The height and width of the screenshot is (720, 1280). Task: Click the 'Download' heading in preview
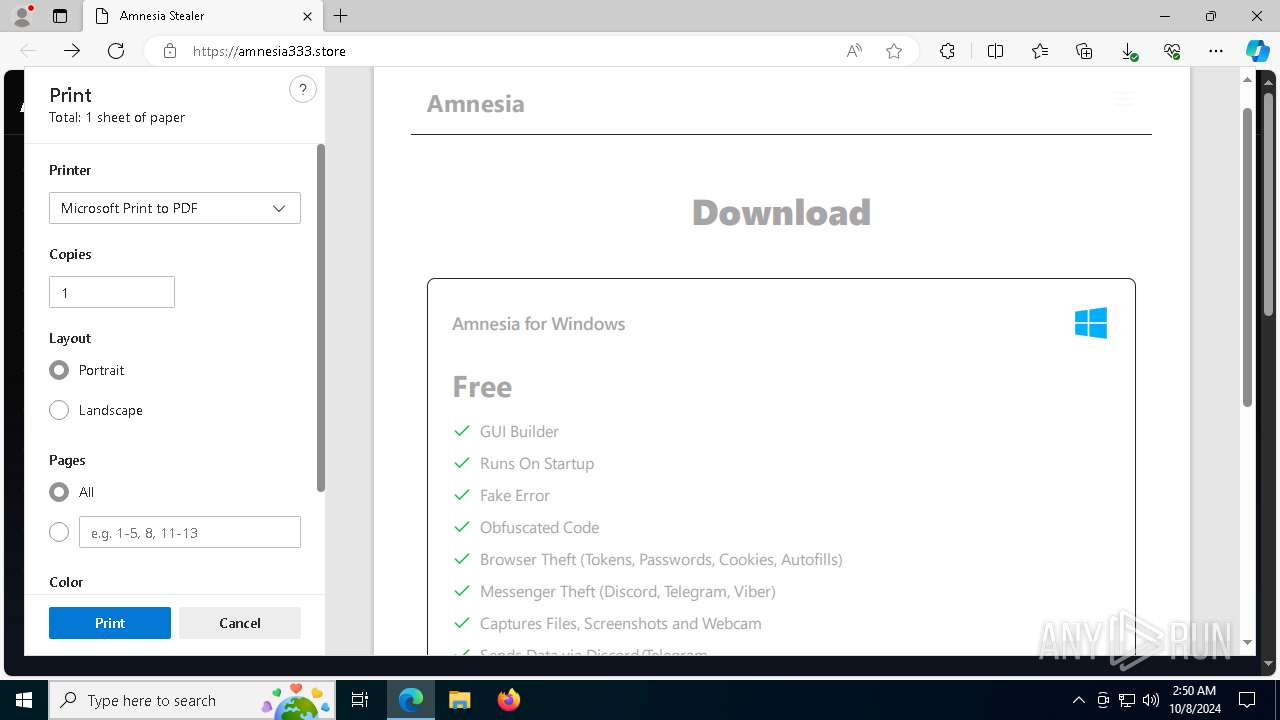(x=781, y=212)
